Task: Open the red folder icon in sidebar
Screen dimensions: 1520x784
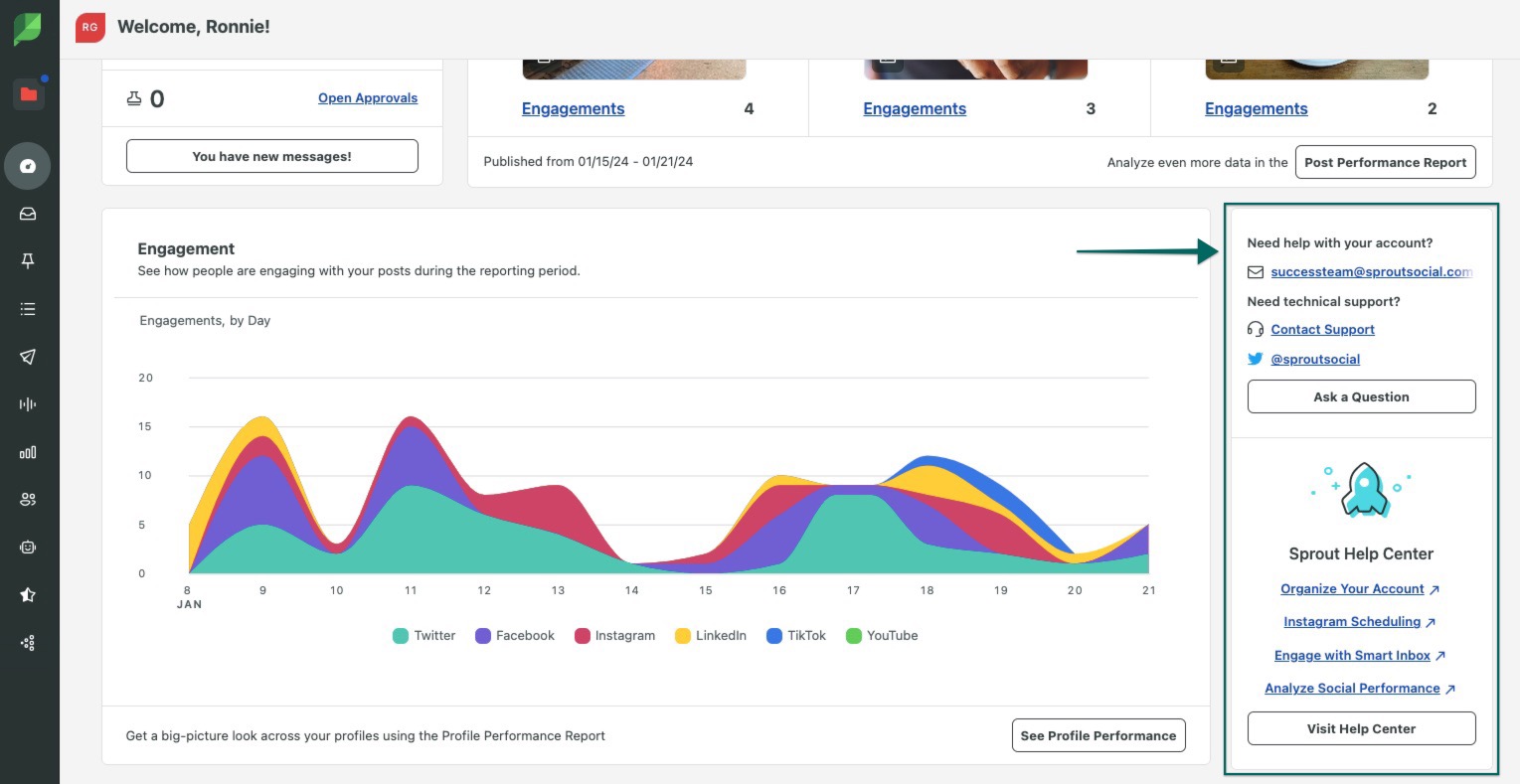Action: click(29, 94)
